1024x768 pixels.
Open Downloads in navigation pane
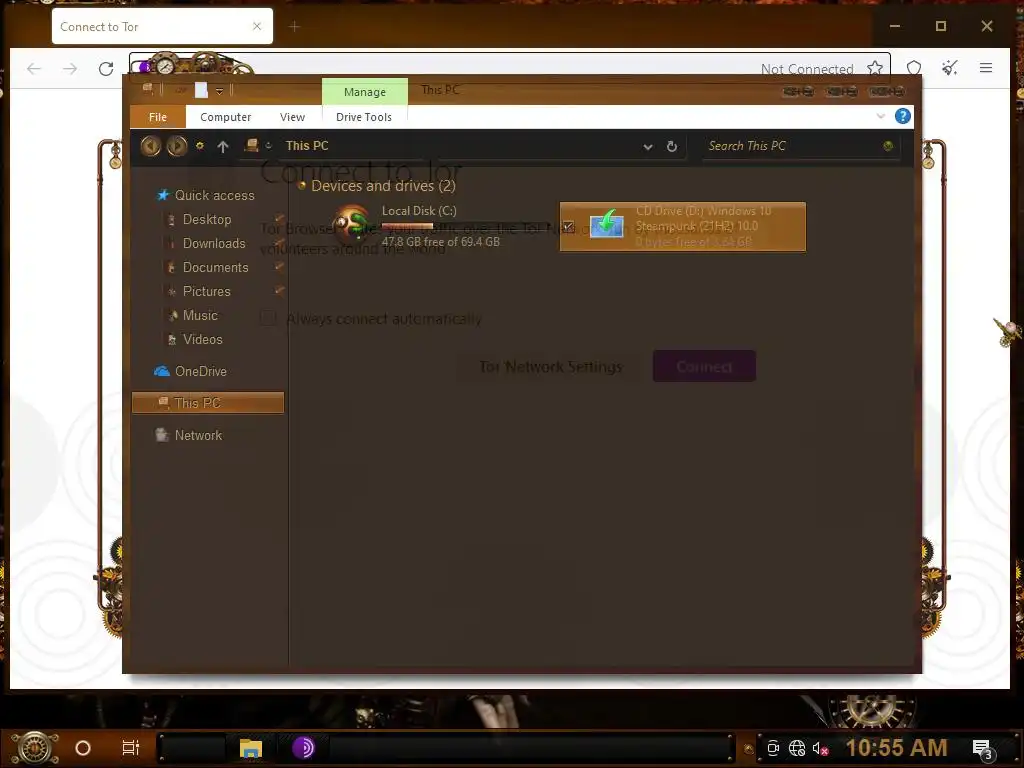(214, 244)
